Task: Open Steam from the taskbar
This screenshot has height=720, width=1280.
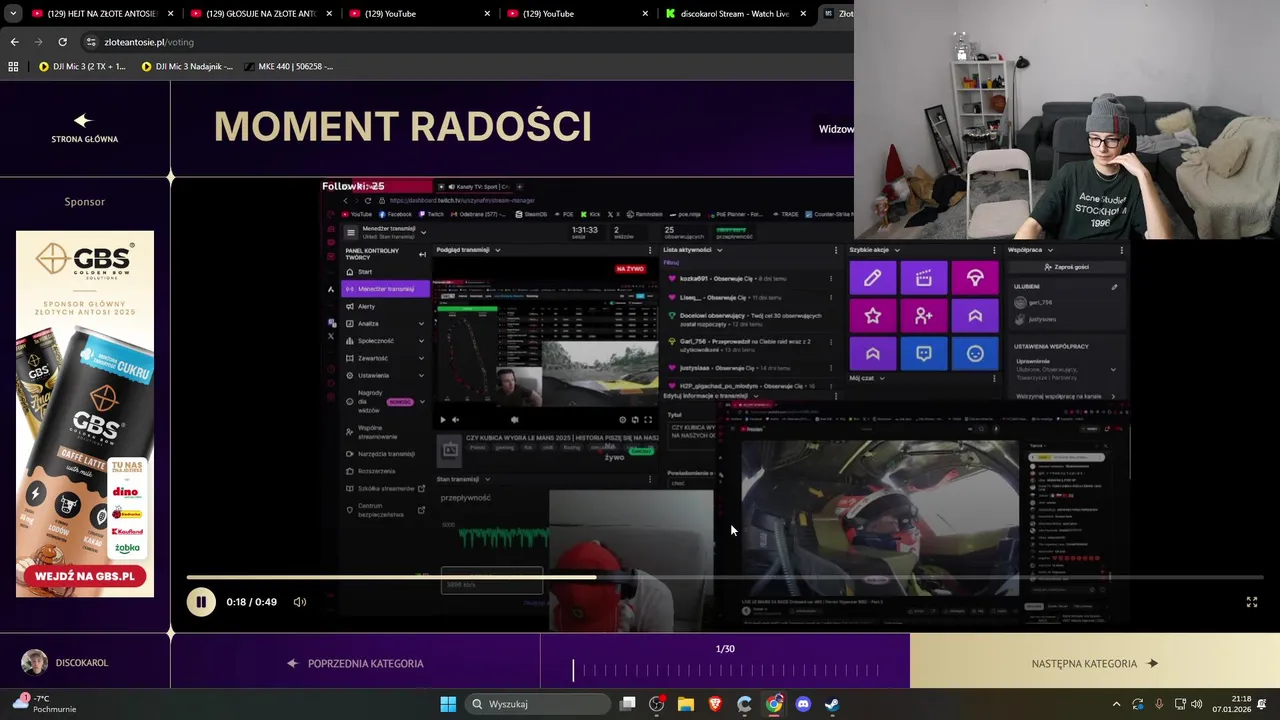Action: point(832,704)
